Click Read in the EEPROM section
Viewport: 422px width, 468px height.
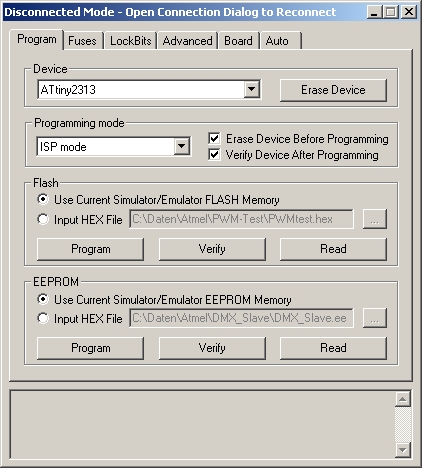(333, 348)
